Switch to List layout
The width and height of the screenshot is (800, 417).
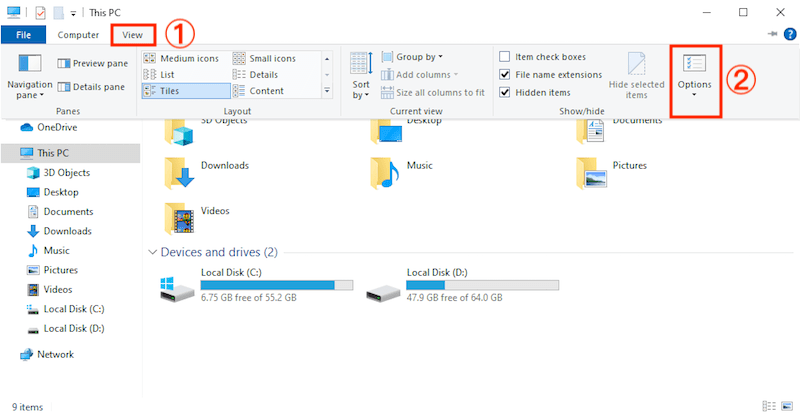click(x=159, y=75)
